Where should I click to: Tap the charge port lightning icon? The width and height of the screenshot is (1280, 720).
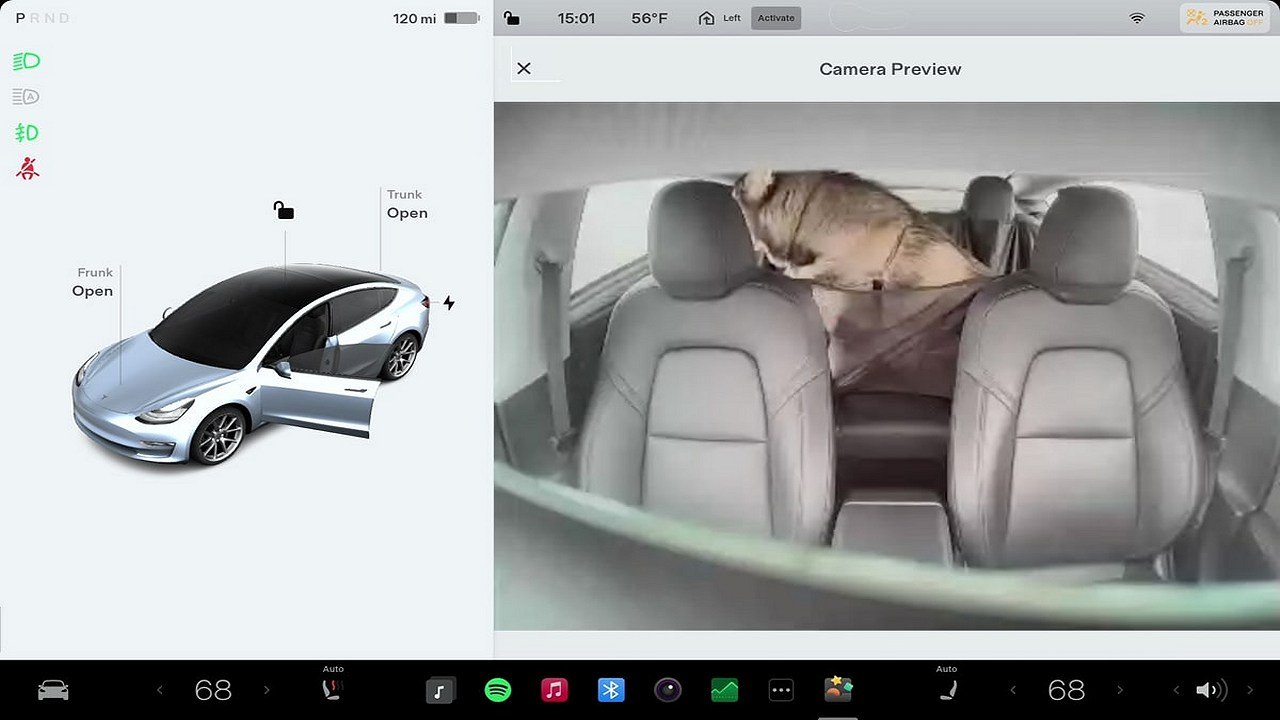tap(449, 303)
